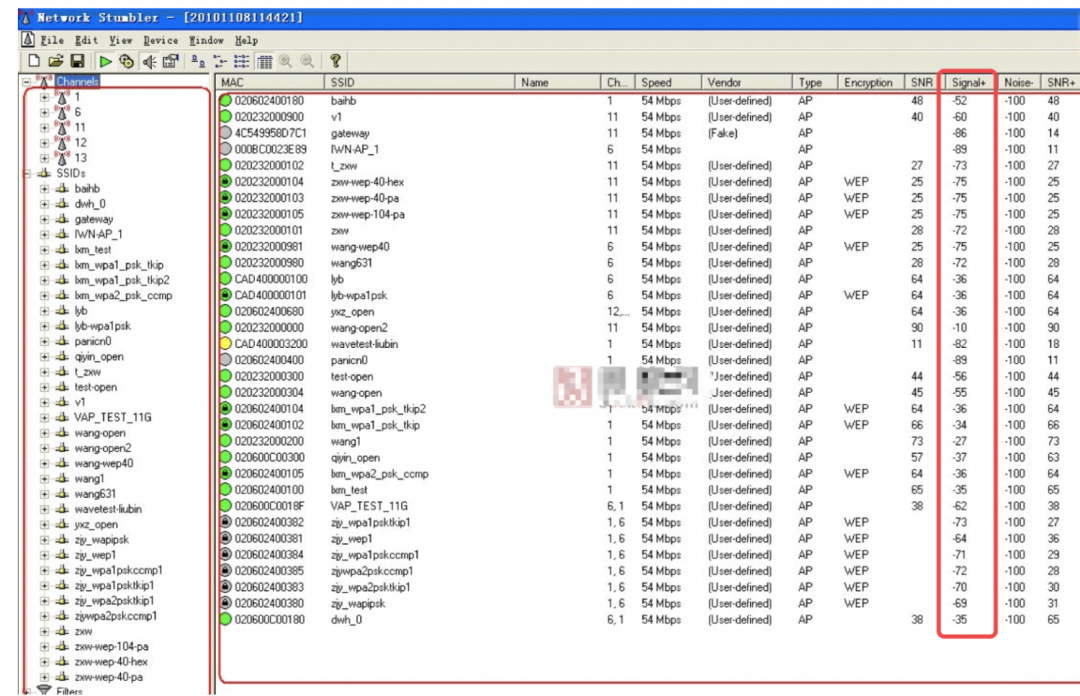This screenshot has width=1080, height=696.
Task: Select the IWN-AP_1 SSID cell in list
Action: (x=355, y=150)
